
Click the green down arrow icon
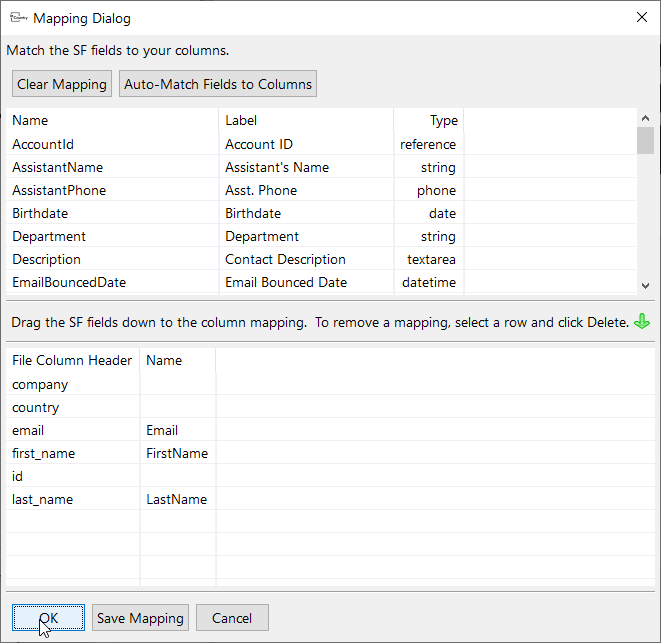642,322
